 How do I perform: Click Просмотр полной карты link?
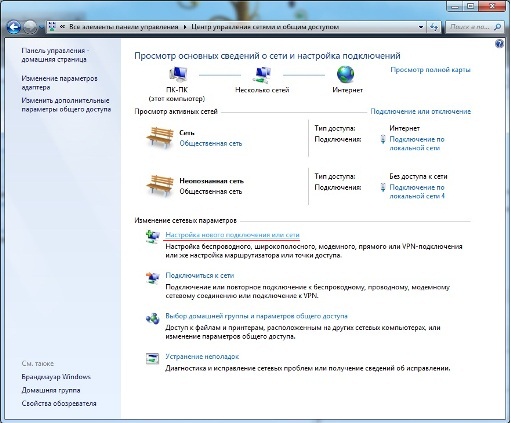(430, 70)
